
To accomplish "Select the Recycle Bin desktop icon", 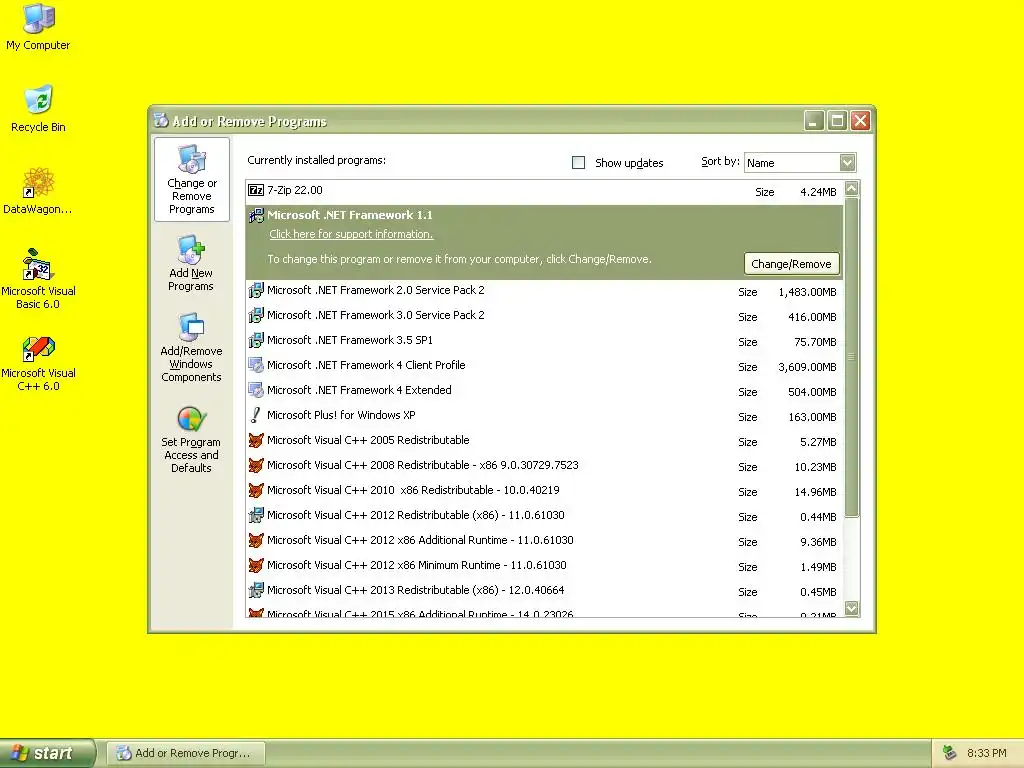I will [x=38, y=108].
